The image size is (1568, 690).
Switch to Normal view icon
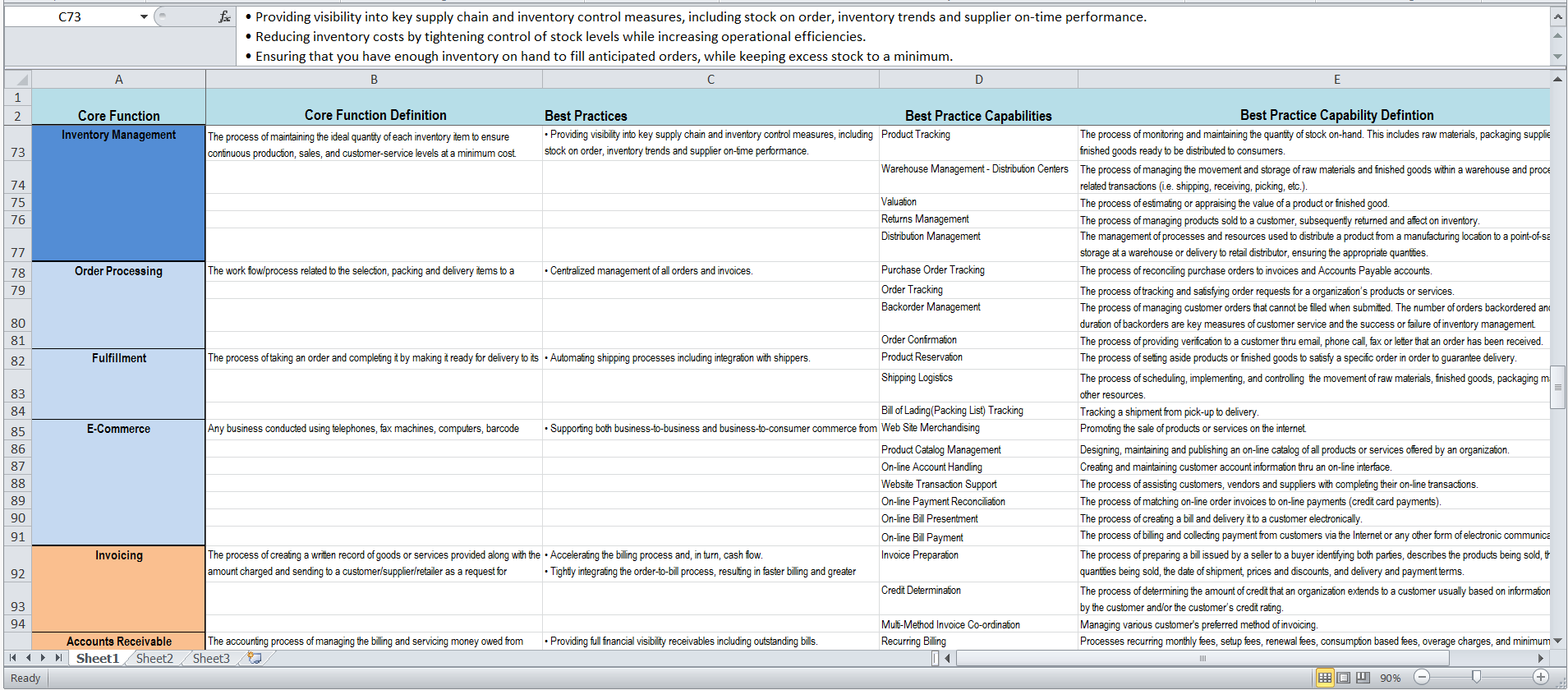point(1325,678)
